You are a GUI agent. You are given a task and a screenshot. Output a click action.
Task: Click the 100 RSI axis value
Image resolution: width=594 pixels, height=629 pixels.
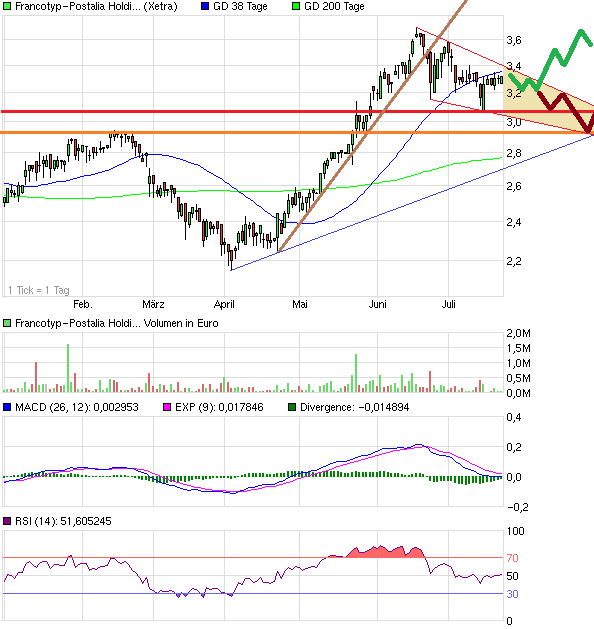click(x=515, y=532)
